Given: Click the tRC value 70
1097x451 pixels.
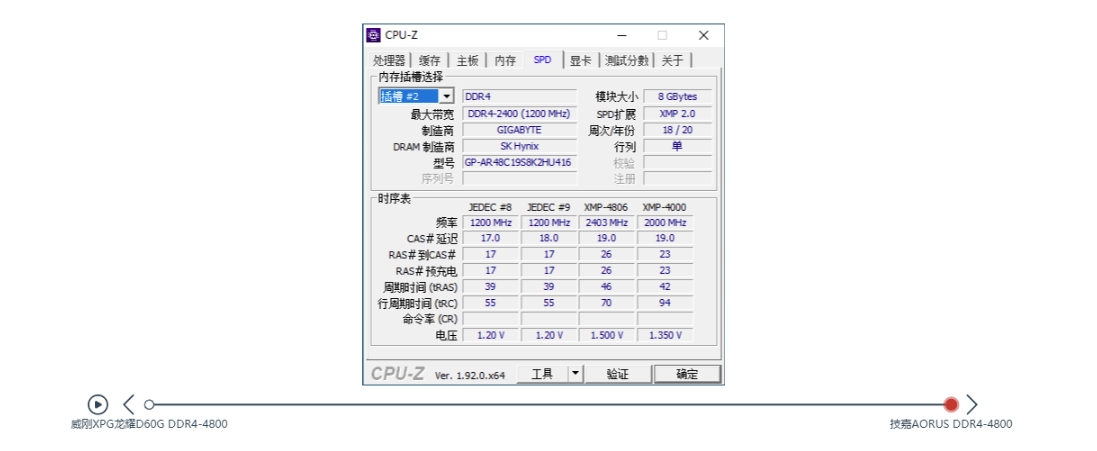Looking at the screenshot, I should (607, 303).
